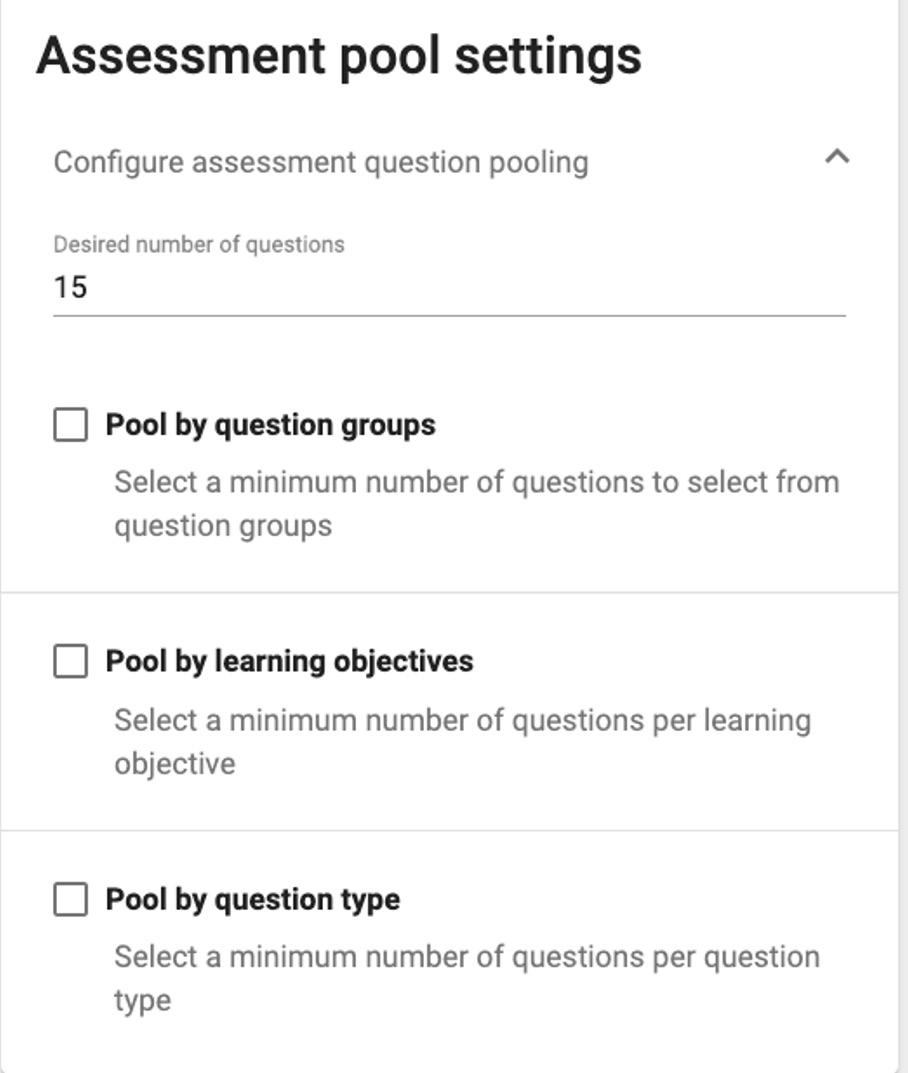Click the "Assessment pool settings" heading
908x1073 pixels.
(339, 55)
